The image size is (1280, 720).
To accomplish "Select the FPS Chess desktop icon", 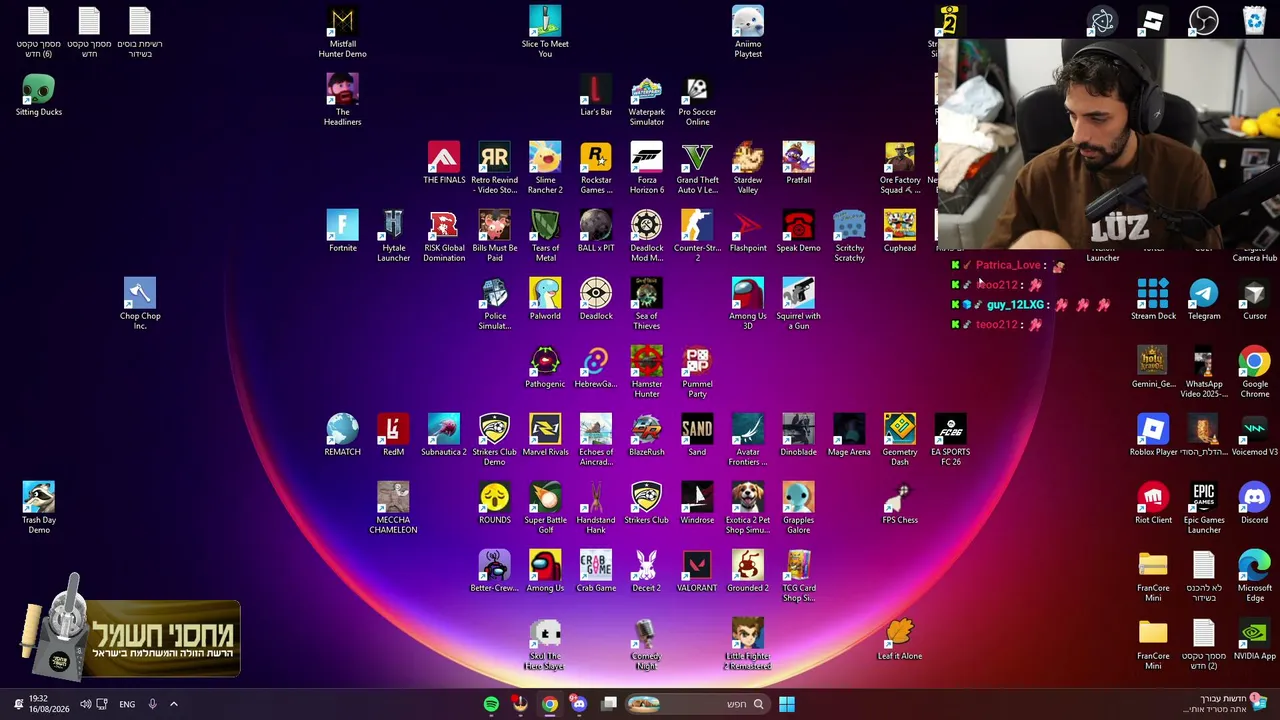I will tap(900, 503).
